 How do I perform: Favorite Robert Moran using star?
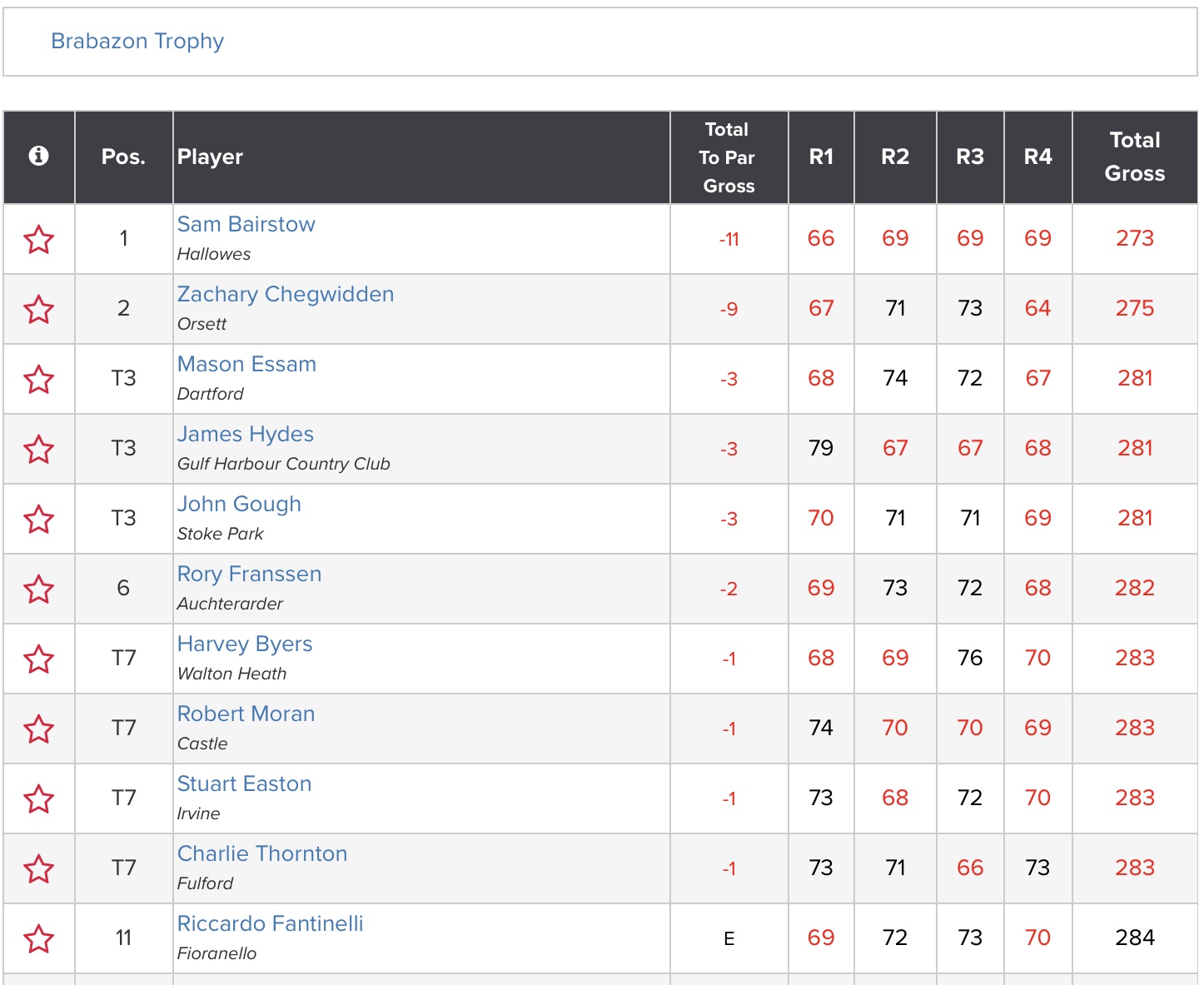coord(38,729)
